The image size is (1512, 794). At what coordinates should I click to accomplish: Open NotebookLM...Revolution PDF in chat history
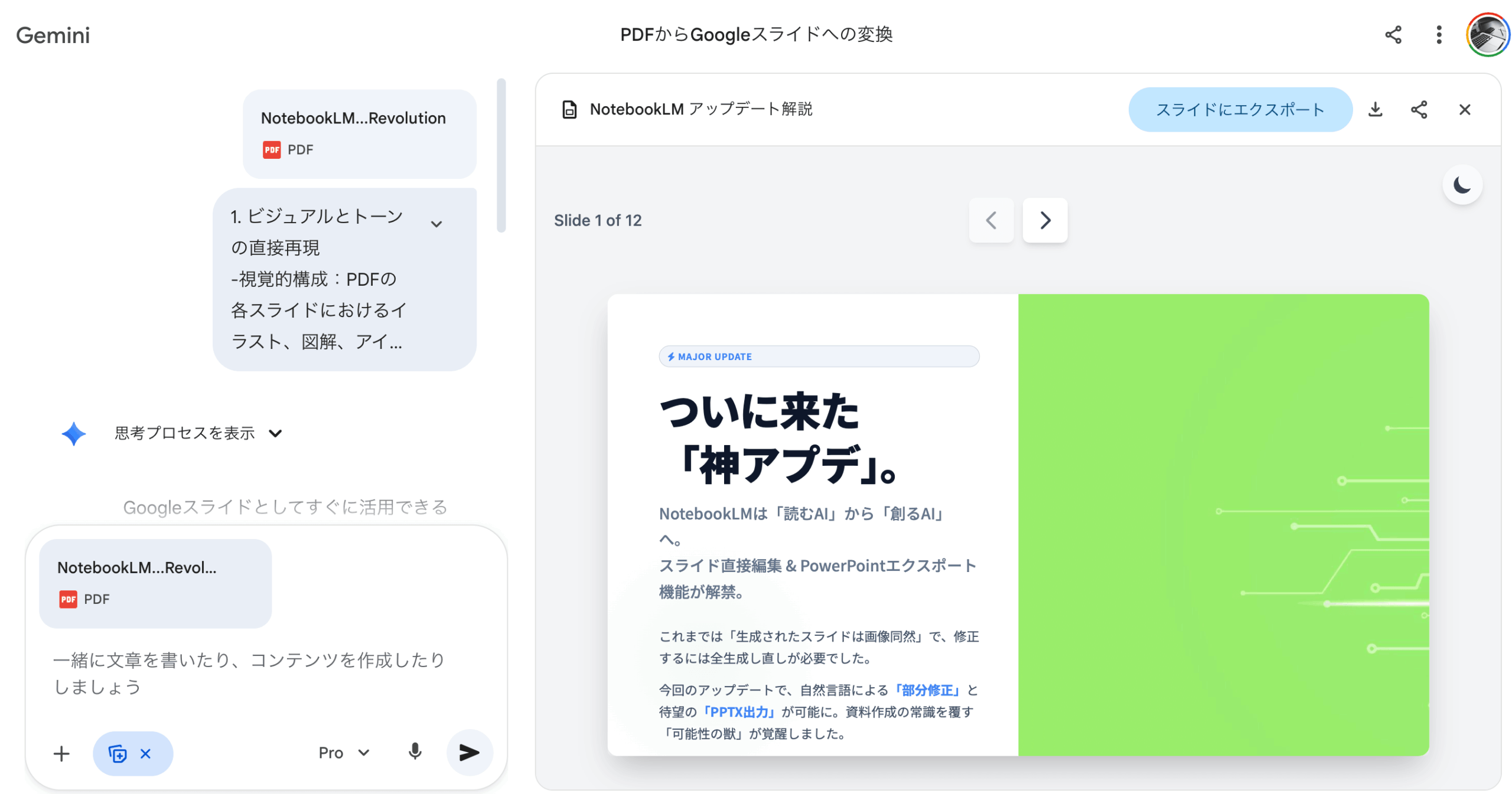359,133
